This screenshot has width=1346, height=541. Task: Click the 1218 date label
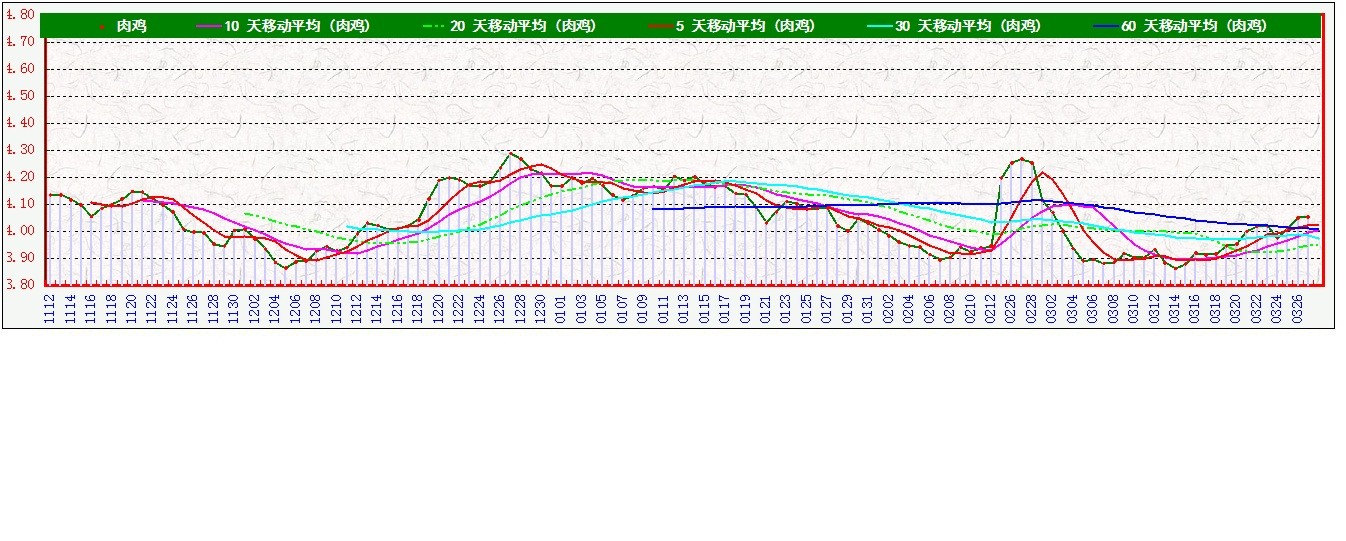(418, 307)
